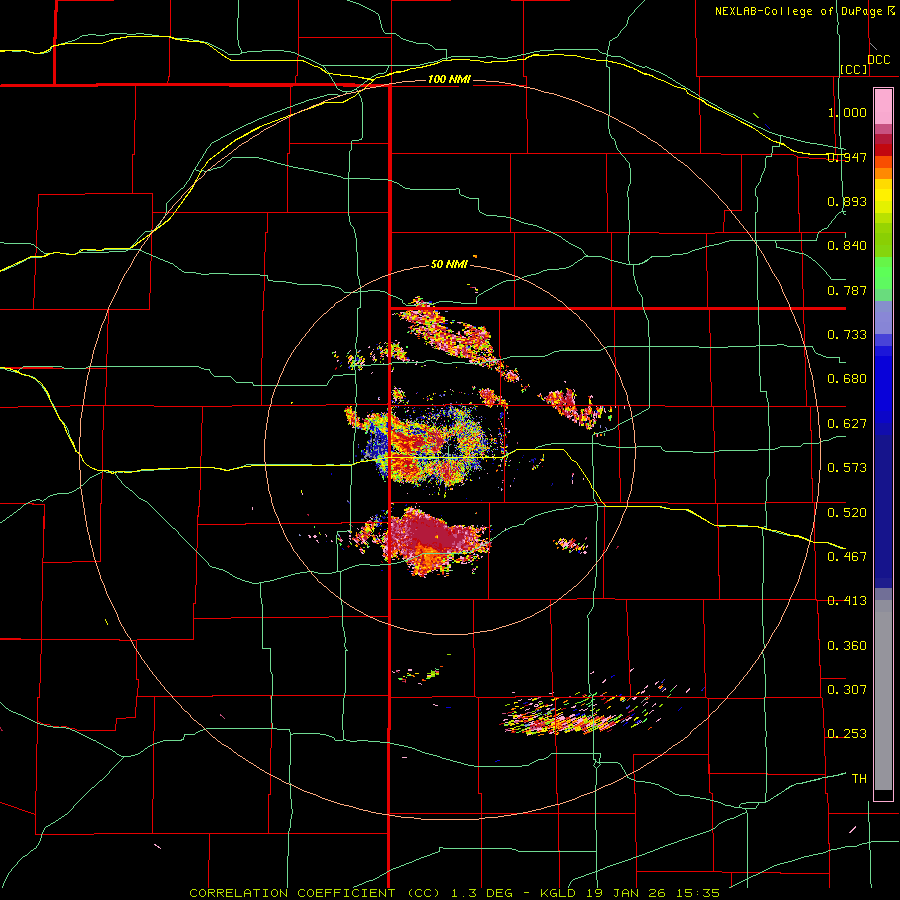Click the 1.000 color scale value
This screenshot has height=900, width=900.
point(847,112)
